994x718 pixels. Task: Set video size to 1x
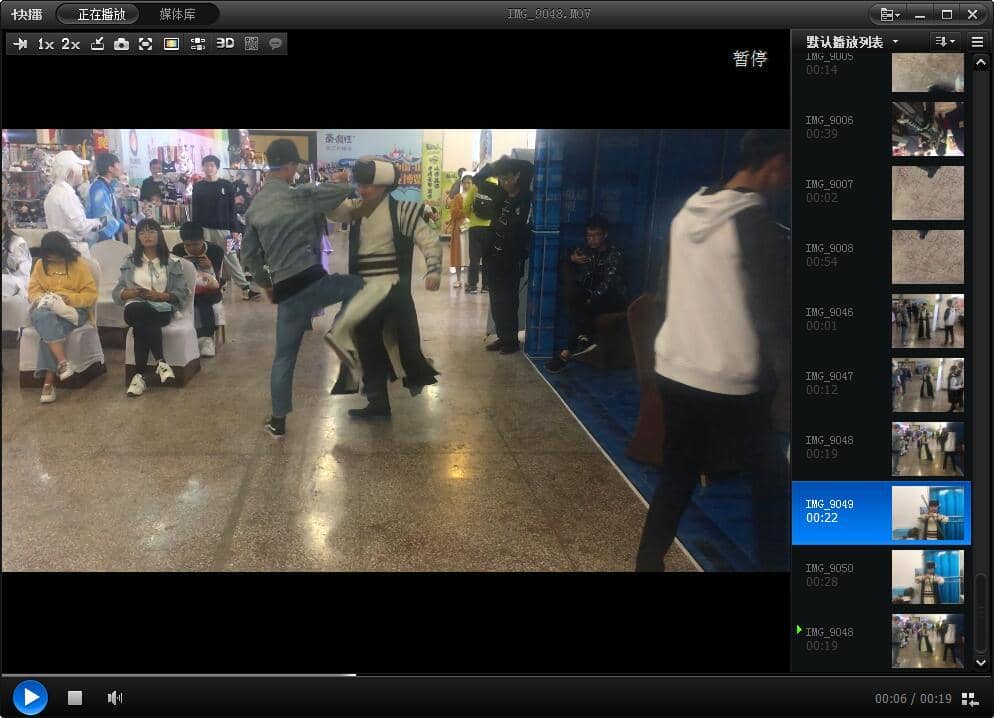pyautogui.click(x=46, y=44)
